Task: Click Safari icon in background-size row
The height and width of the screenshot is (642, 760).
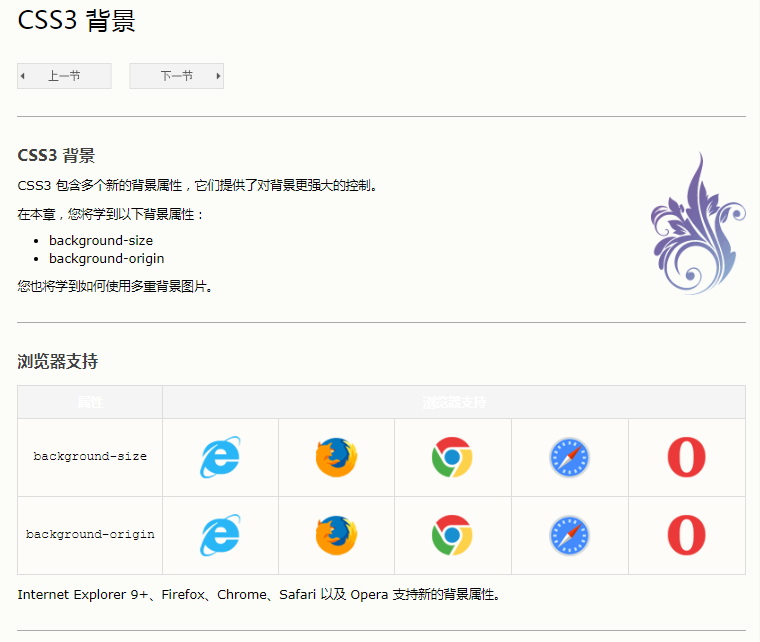Action: [x=570, y=457]
